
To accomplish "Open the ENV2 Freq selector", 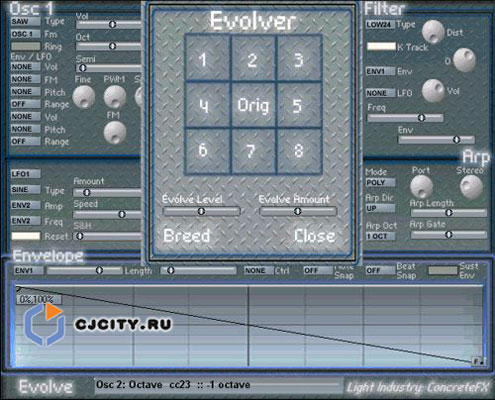I will coord(26,221).
